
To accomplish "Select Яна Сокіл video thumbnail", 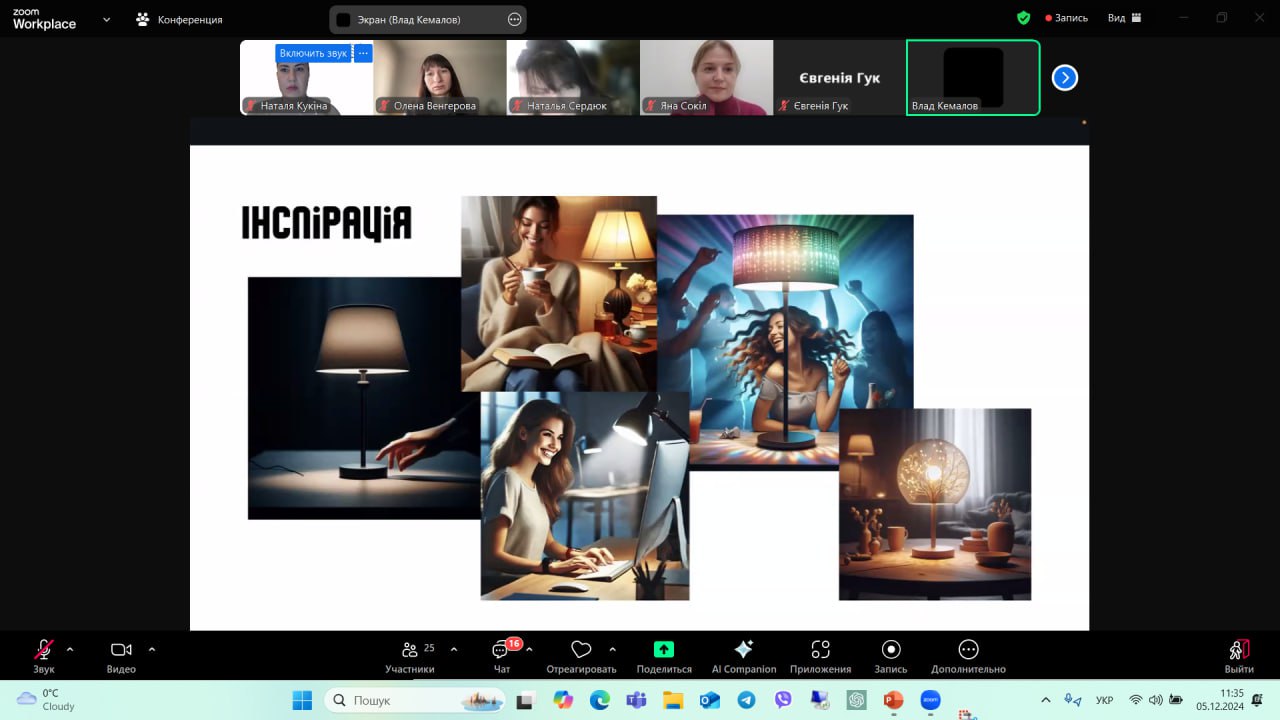I will tap(706, 77).
